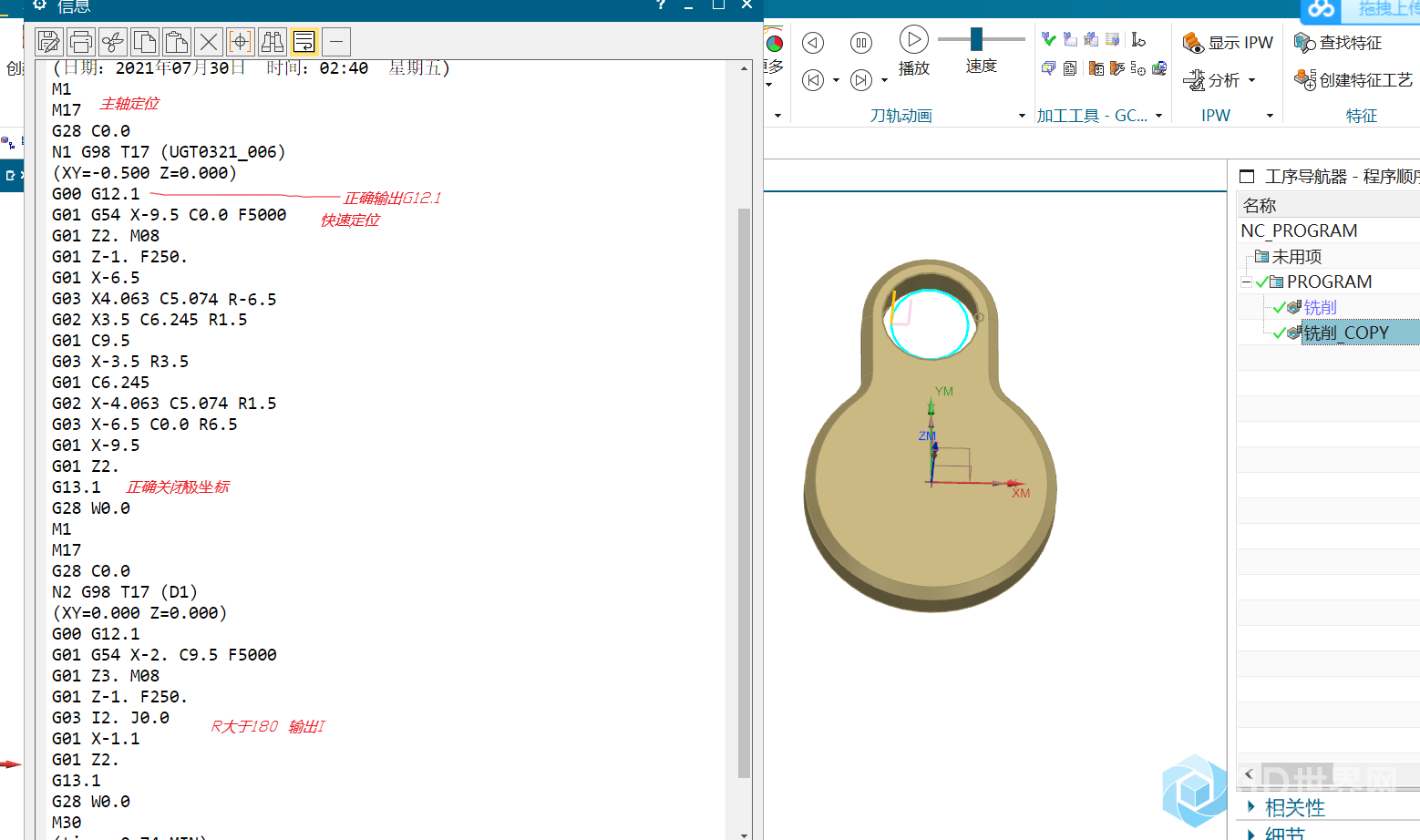Click the Save As icon in Info window
This screenshot has height=840, width=1420.
(x=49, y=42)
